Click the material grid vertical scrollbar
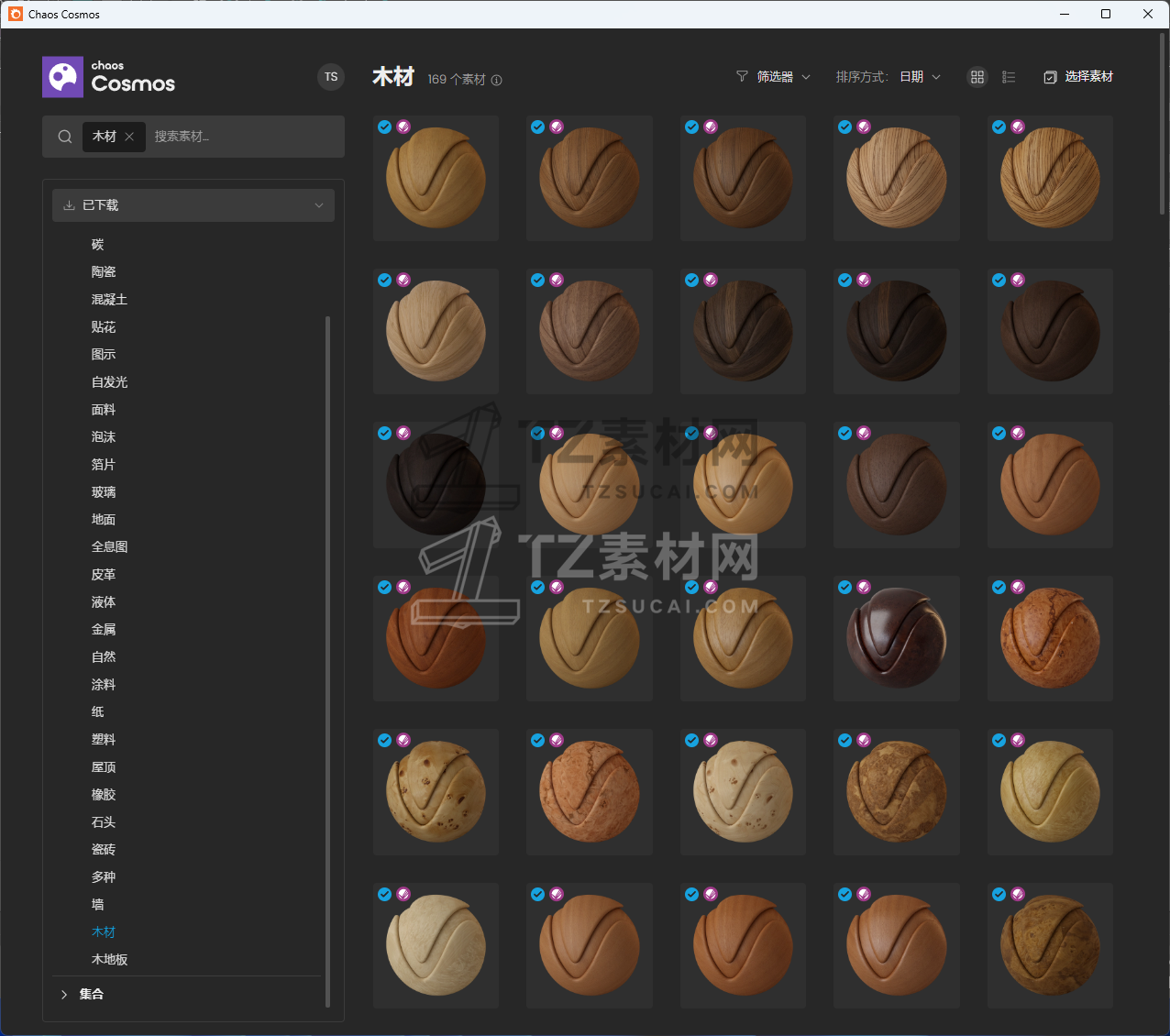The height and width of the screenshot is (1036, 1170). click(x=1163, y=124)
